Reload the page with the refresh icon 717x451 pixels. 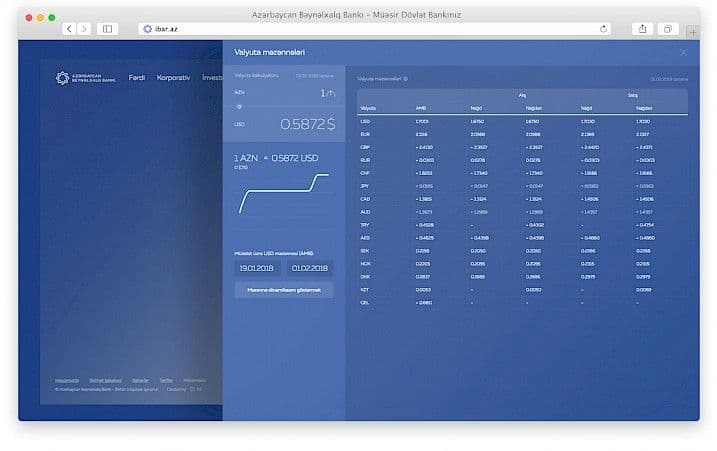point(603,29)
